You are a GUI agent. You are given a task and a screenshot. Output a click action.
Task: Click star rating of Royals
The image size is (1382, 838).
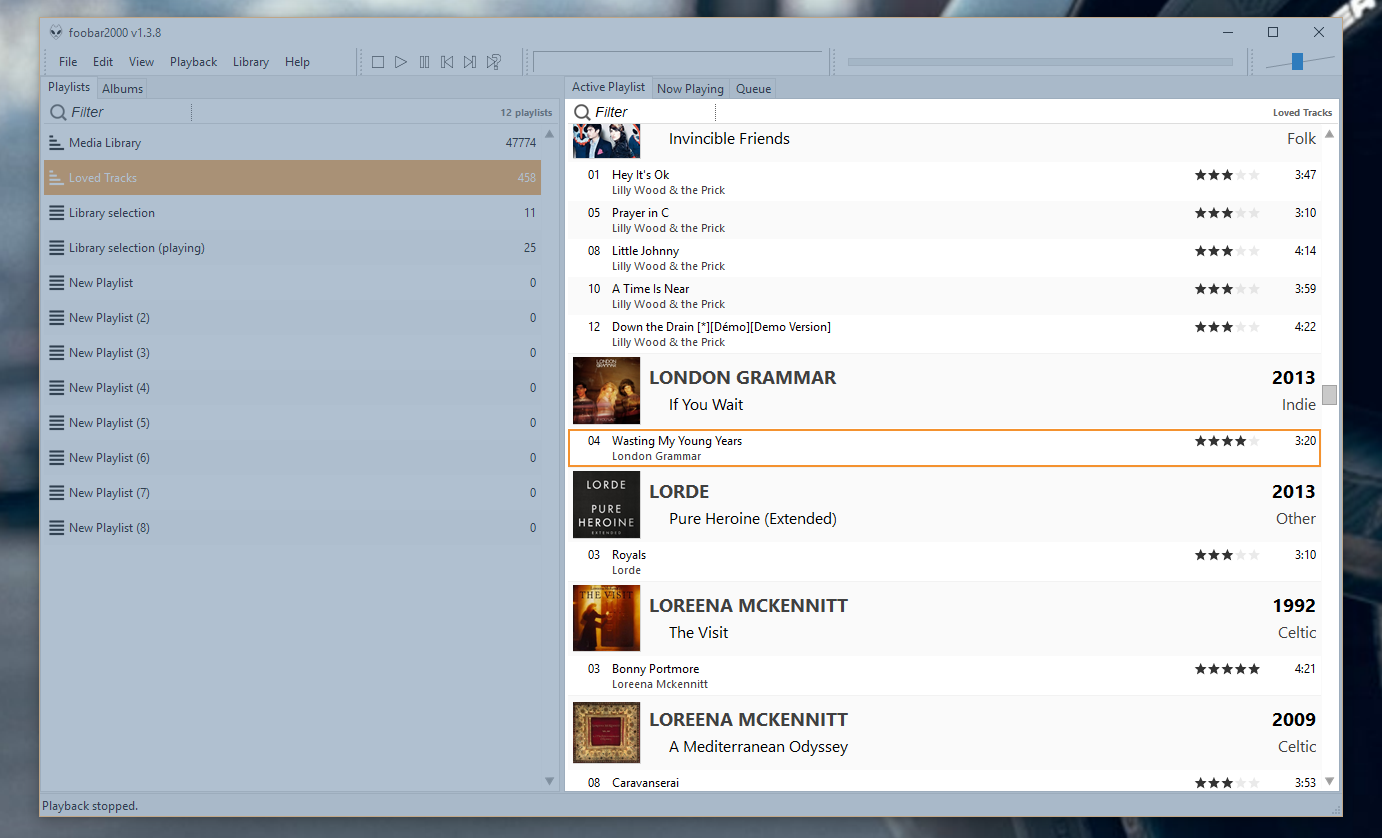1227,555
